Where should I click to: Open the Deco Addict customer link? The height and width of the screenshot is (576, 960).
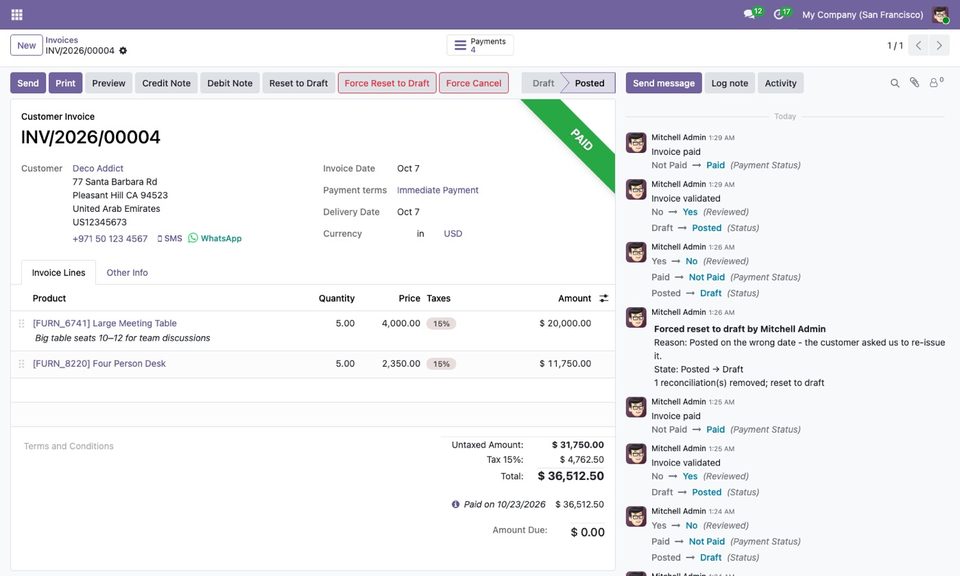click(98, 168)
